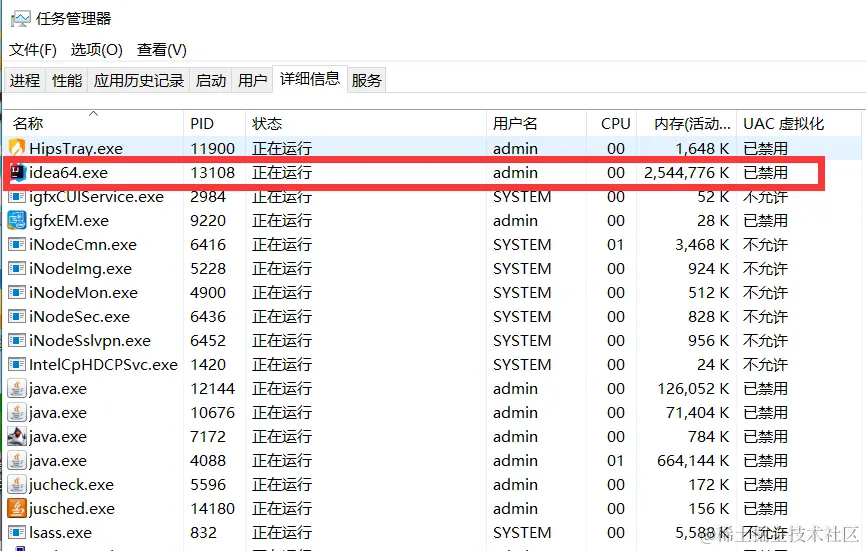The width and height of the screenshot is (866, 551).
Task: Click the PID value 11900
Action: click(213, 149)
